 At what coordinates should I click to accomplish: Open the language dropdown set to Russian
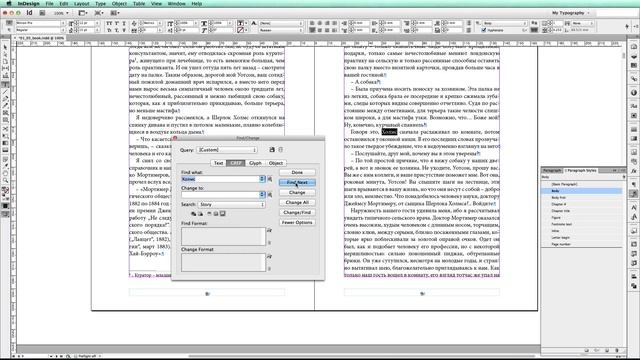pyautogui.click(x=281, y=30)
